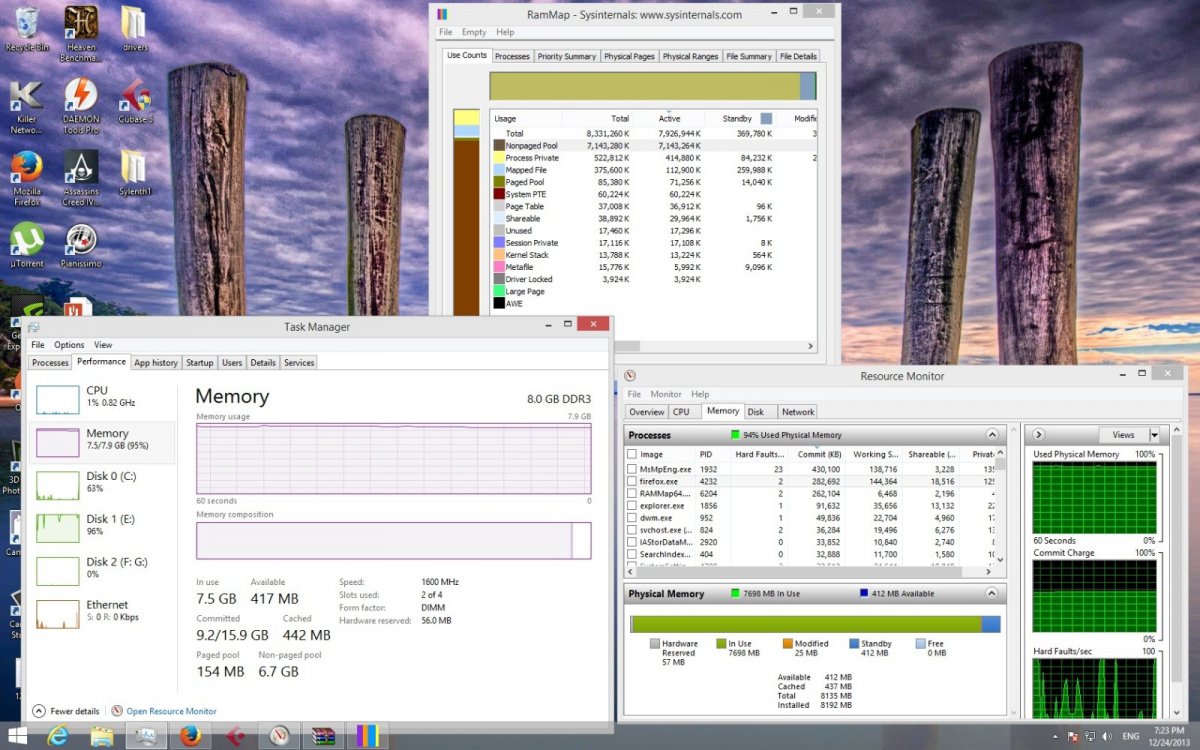Check the explorer.exe process checkbox
This screenshot has height=750, width=1200.
tap(631, 505)
